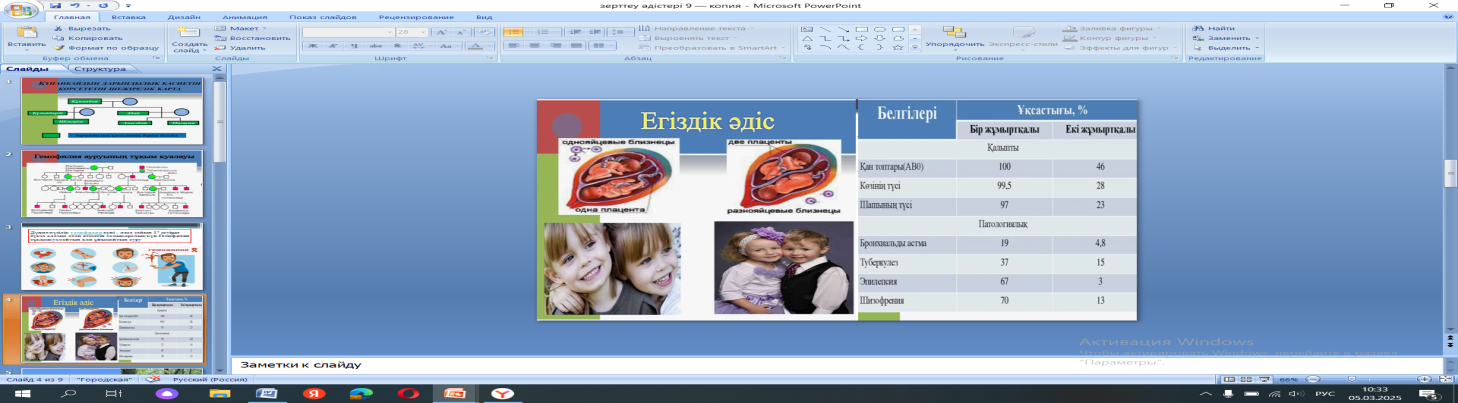Toggle underline Ч formatting

click(355, 46)
